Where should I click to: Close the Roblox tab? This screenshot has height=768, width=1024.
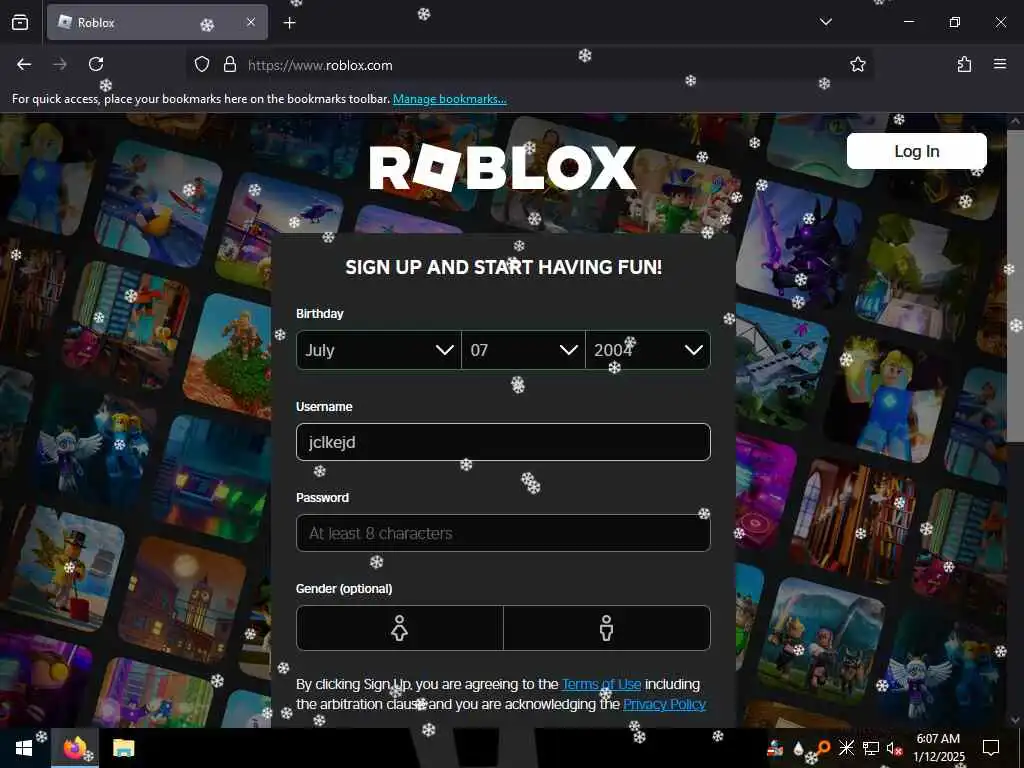coord(251,22)
